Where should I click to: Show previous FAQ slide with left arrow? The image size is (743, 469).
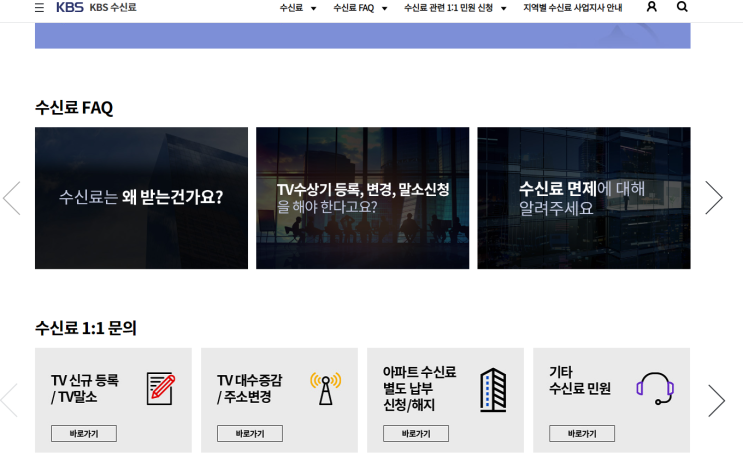pos(11,198)
